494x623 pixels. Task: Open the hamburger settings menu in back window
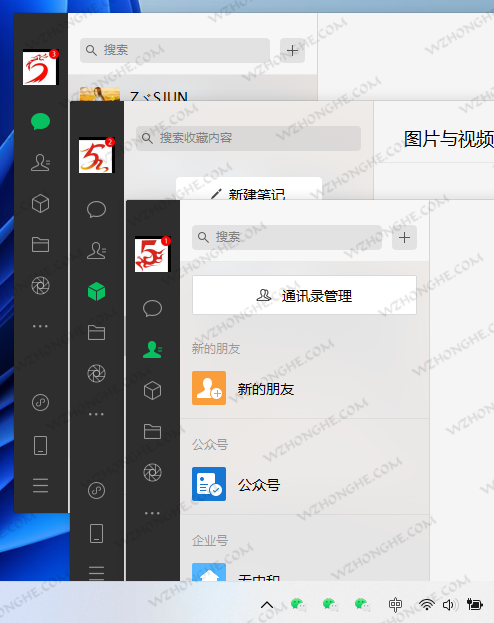pyautogui.click(x=41, y=486)
